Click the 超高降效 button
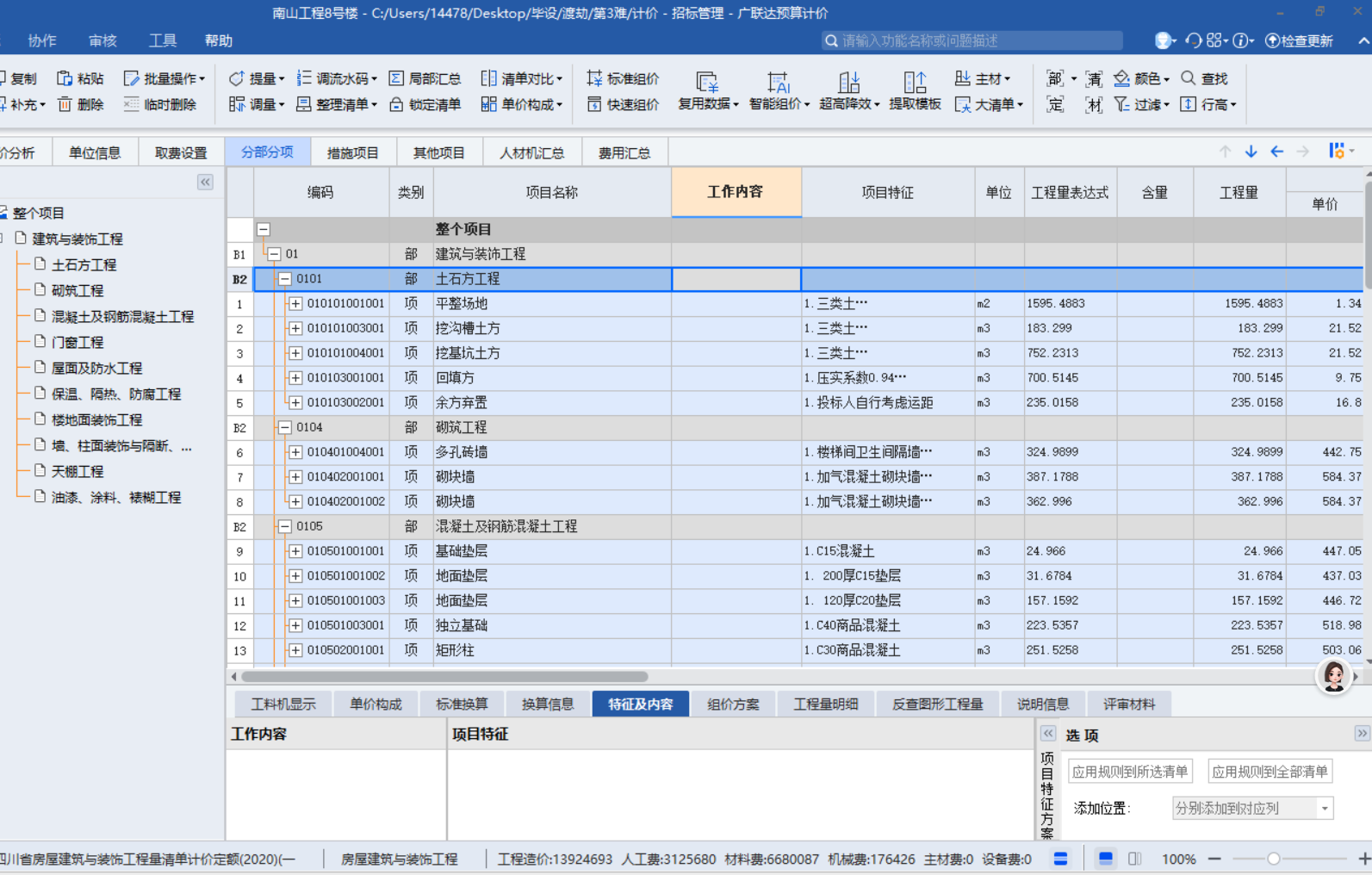Image resolution: width=1372 pixels, height=875 pixels. click(849, 91)
